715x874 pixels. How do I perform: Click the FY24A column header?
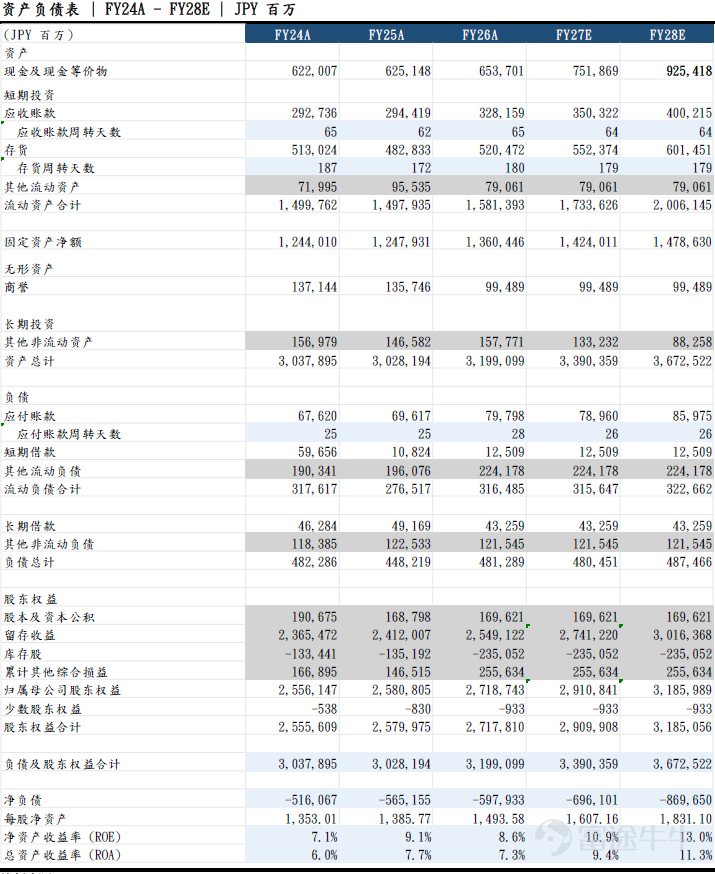tap(292, 35)
